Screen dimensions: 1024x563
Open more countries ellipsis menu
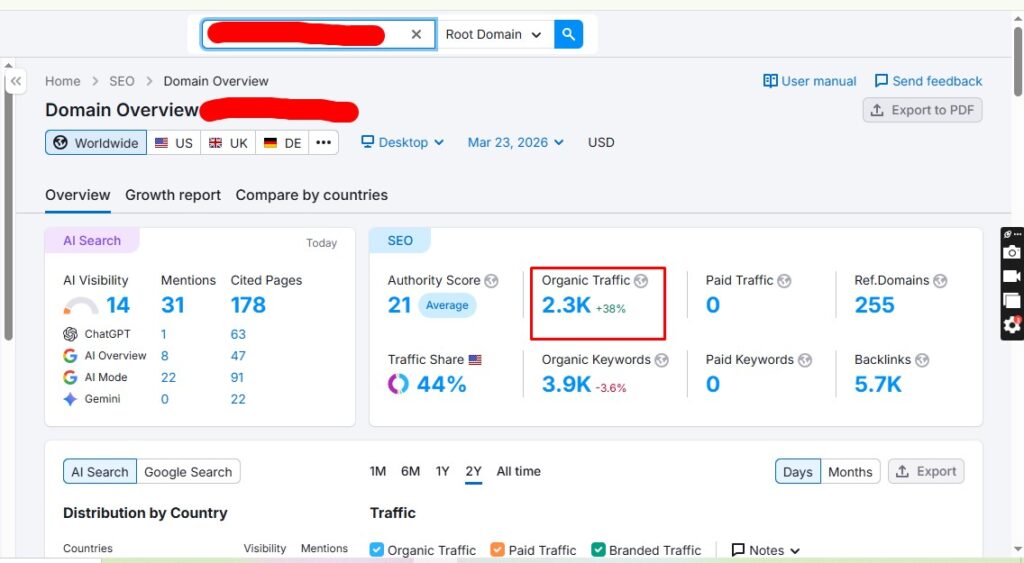click(323, 142)
